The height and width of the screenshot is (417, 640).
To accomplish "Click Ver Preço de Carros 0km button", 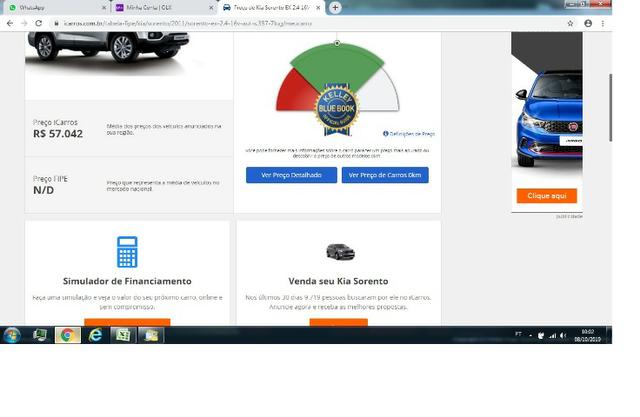I will click(385, 175).
